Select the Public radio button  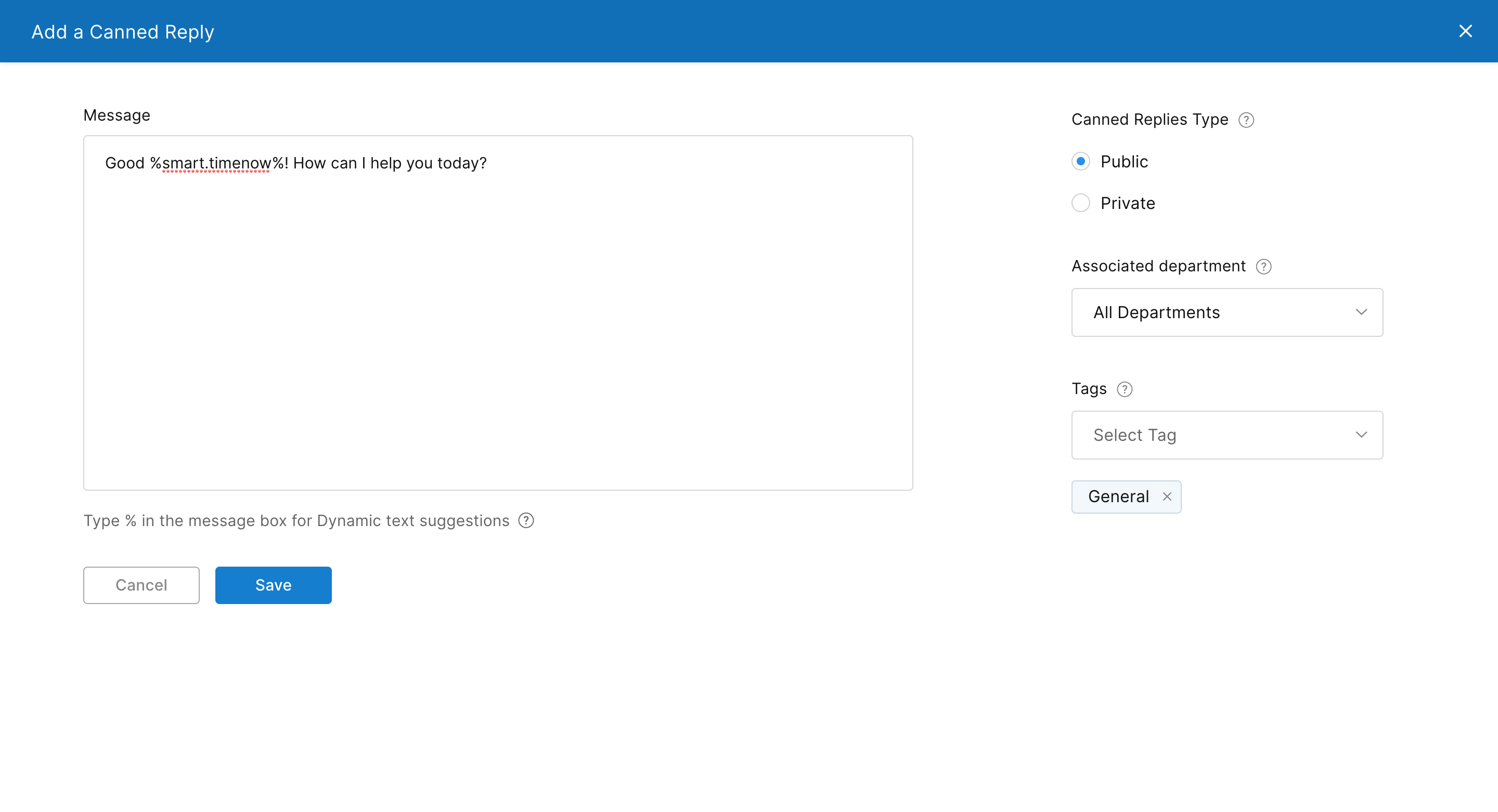click(x=1080, y=161)
